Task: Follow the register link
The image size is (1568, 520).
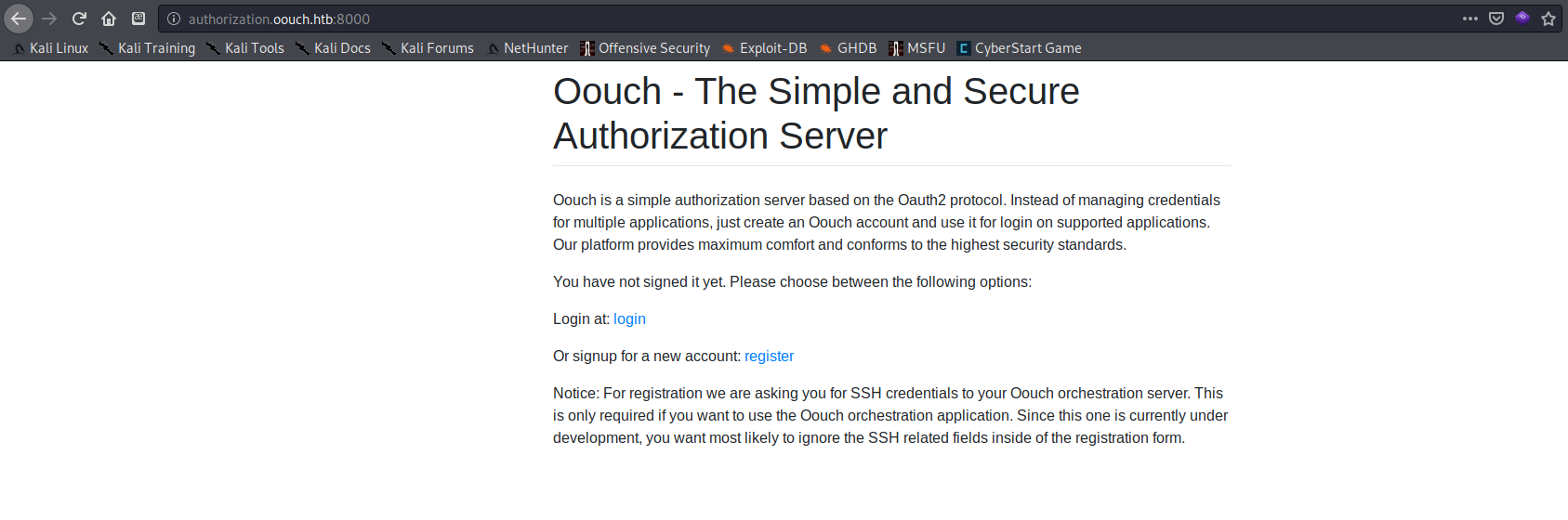Action: tap(769, 356)
